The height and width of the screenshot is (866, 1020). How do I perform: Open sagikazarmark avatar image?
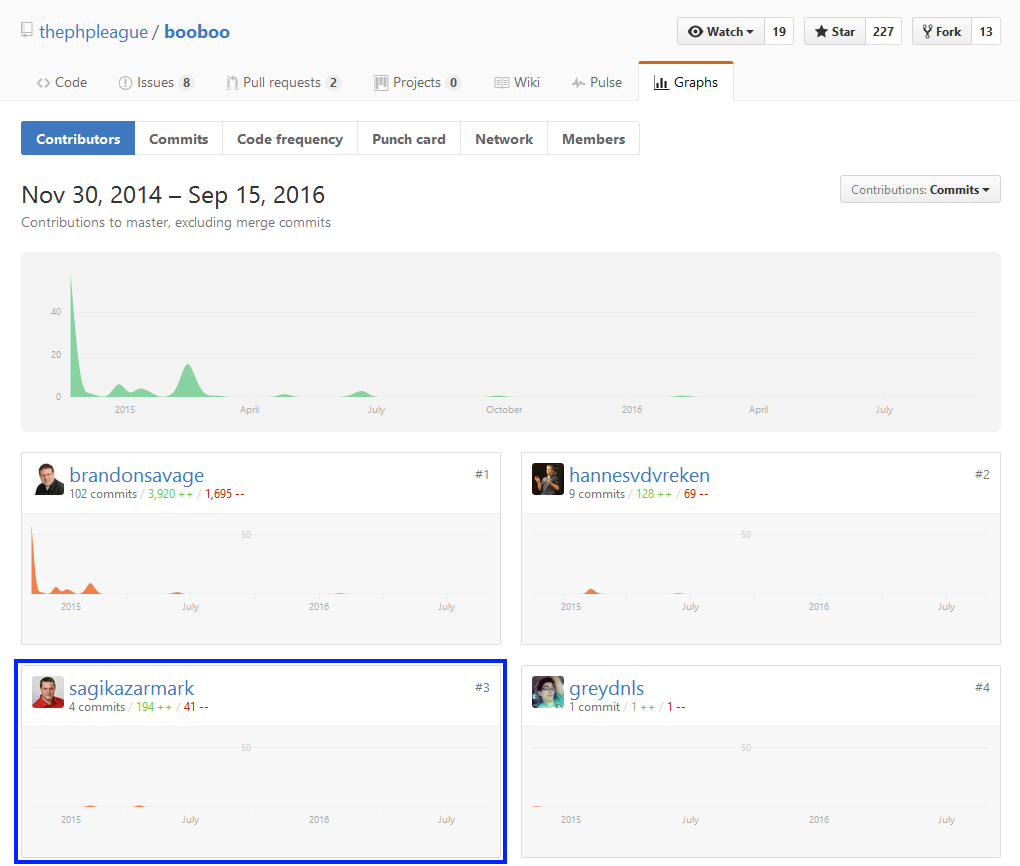coord(48,692)
